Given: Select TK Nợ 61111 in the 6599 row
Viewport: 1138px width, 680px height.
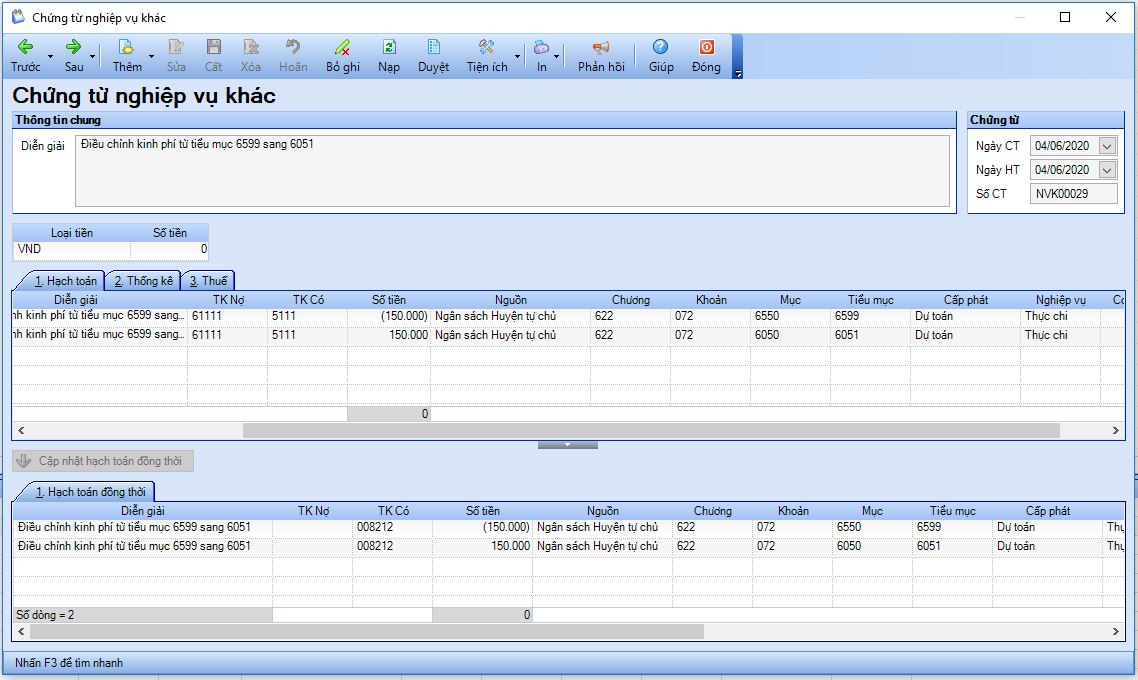Looking at the screenshot, I should tap(228, 316).
